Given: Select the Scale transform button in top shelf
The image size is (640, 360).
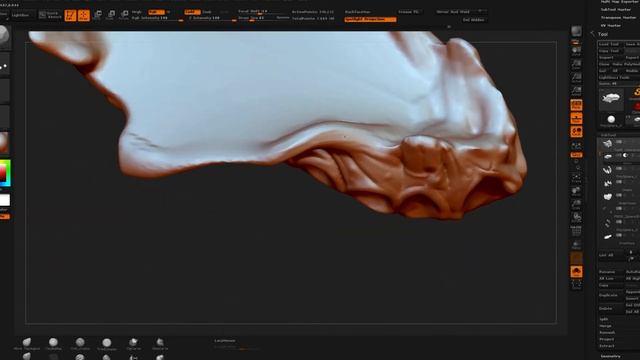Looking at the screenshot, I should pyautogui.click(x=111, y=16).
